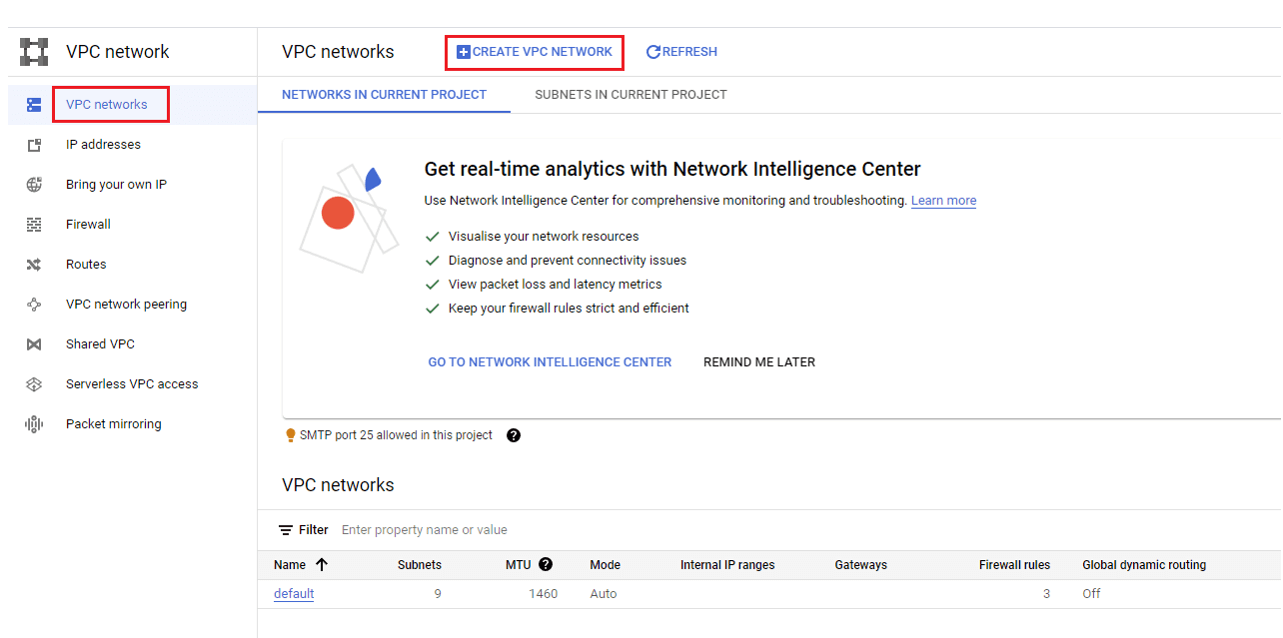This screenshot has width=1283, height=638.
Task: Click the Bring your own IP globe icon
Action: 34,185
